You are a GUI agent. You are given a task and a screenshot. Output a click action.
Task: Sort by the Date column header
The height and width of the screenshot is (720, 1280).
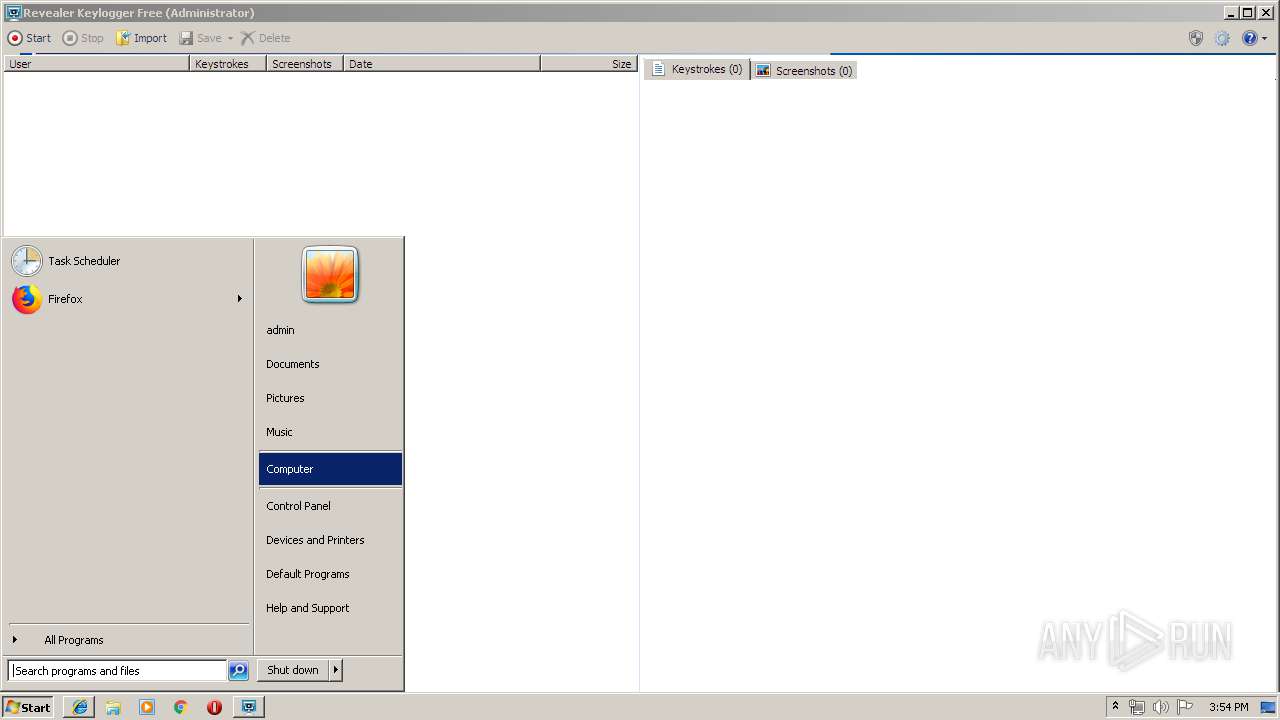[442, 64]
